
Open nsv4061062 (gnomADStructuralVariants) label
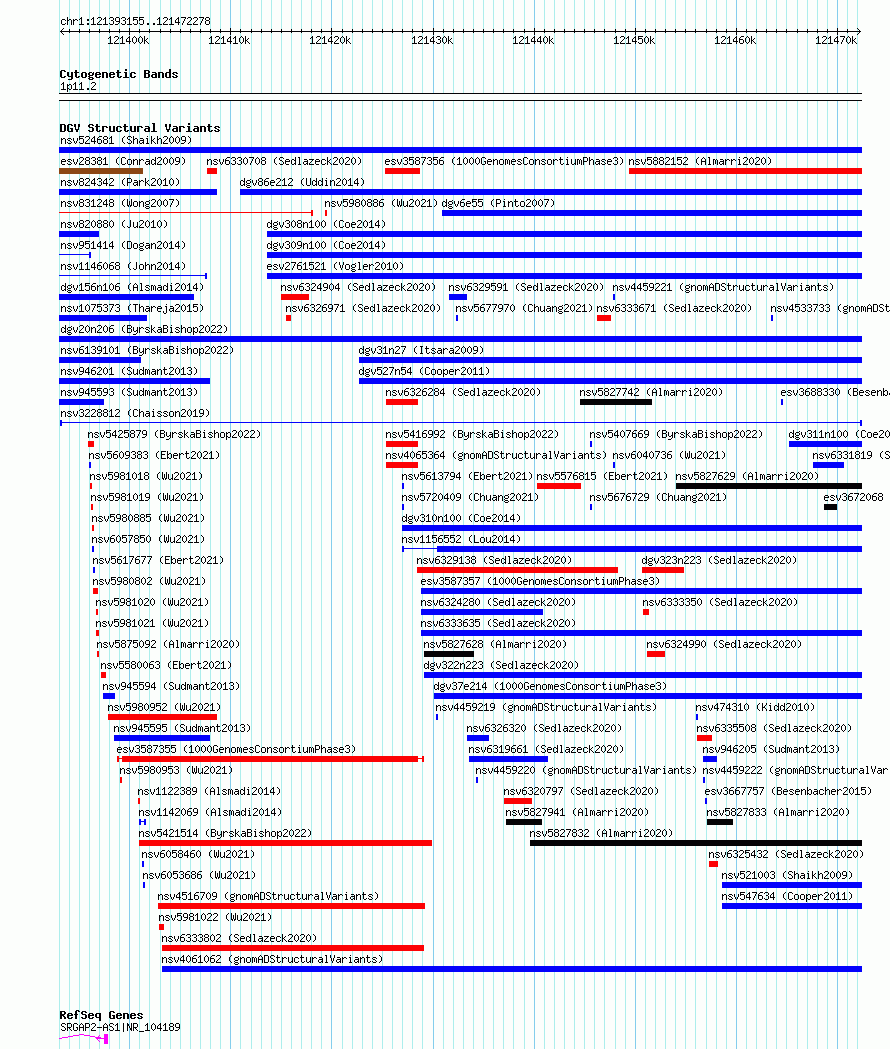click(x=272, y=959)
